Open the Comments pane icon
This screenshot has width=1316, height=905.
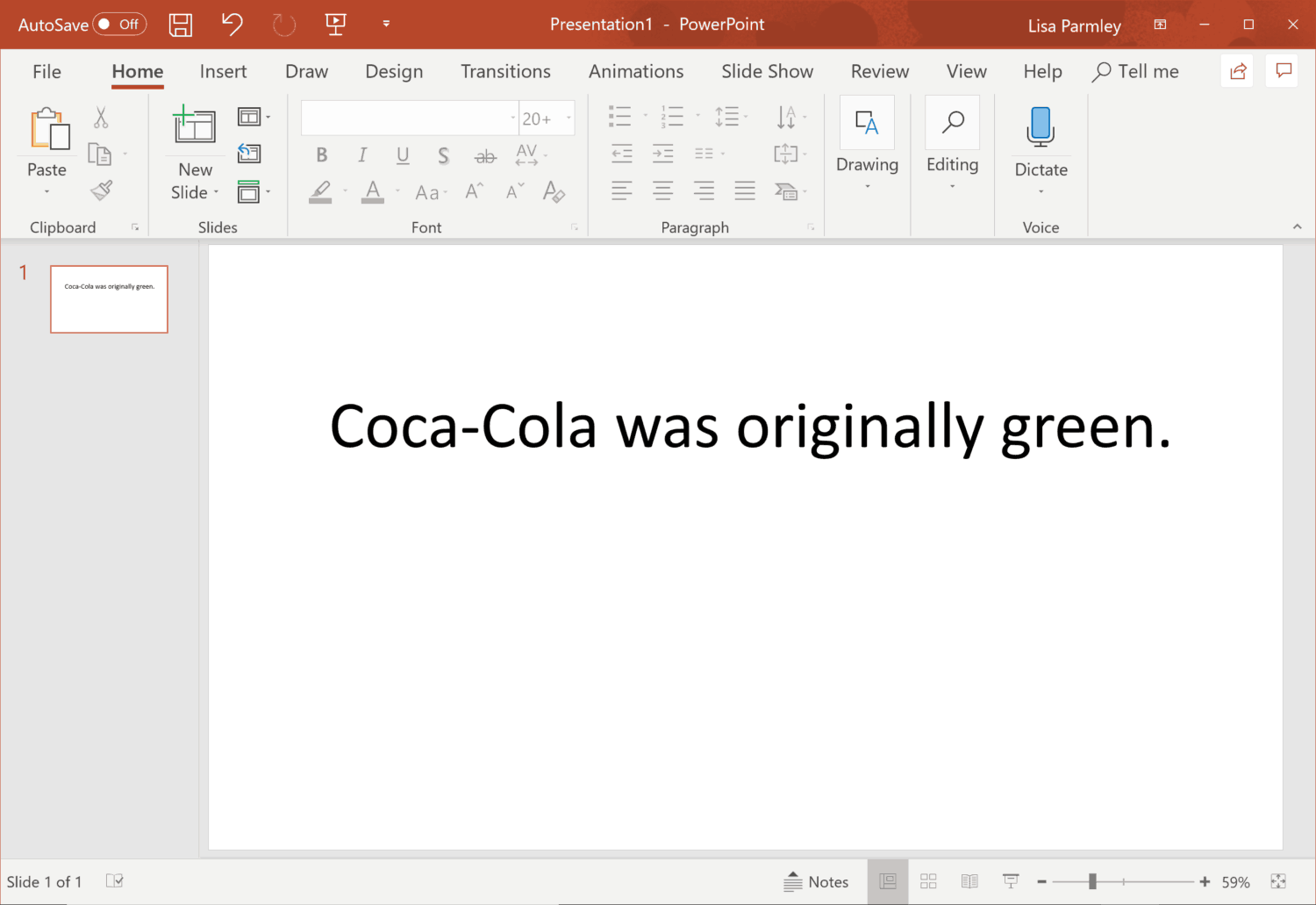point(1284,71)
